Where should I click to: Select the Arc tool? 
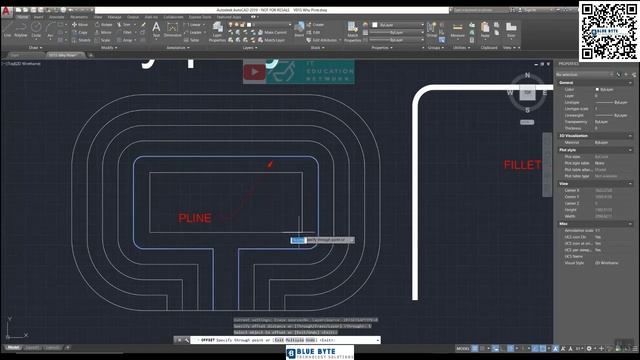(50, 29)
